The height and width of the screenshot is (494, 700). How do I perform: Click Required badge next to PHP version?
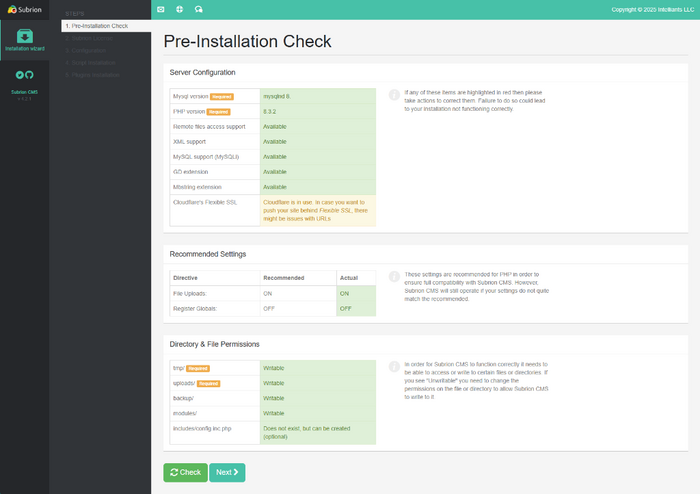[218, 112]
